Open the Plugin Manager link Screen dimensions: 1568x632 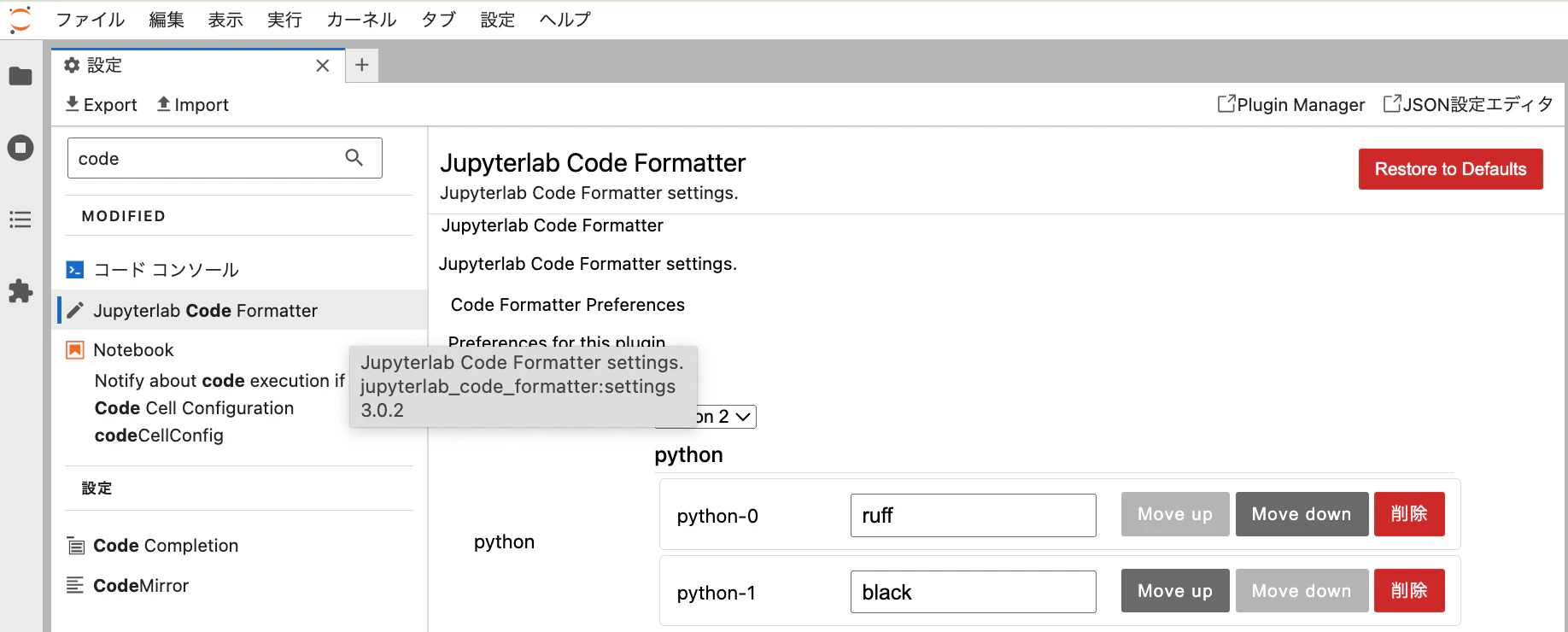click(x=1291, y=104)
